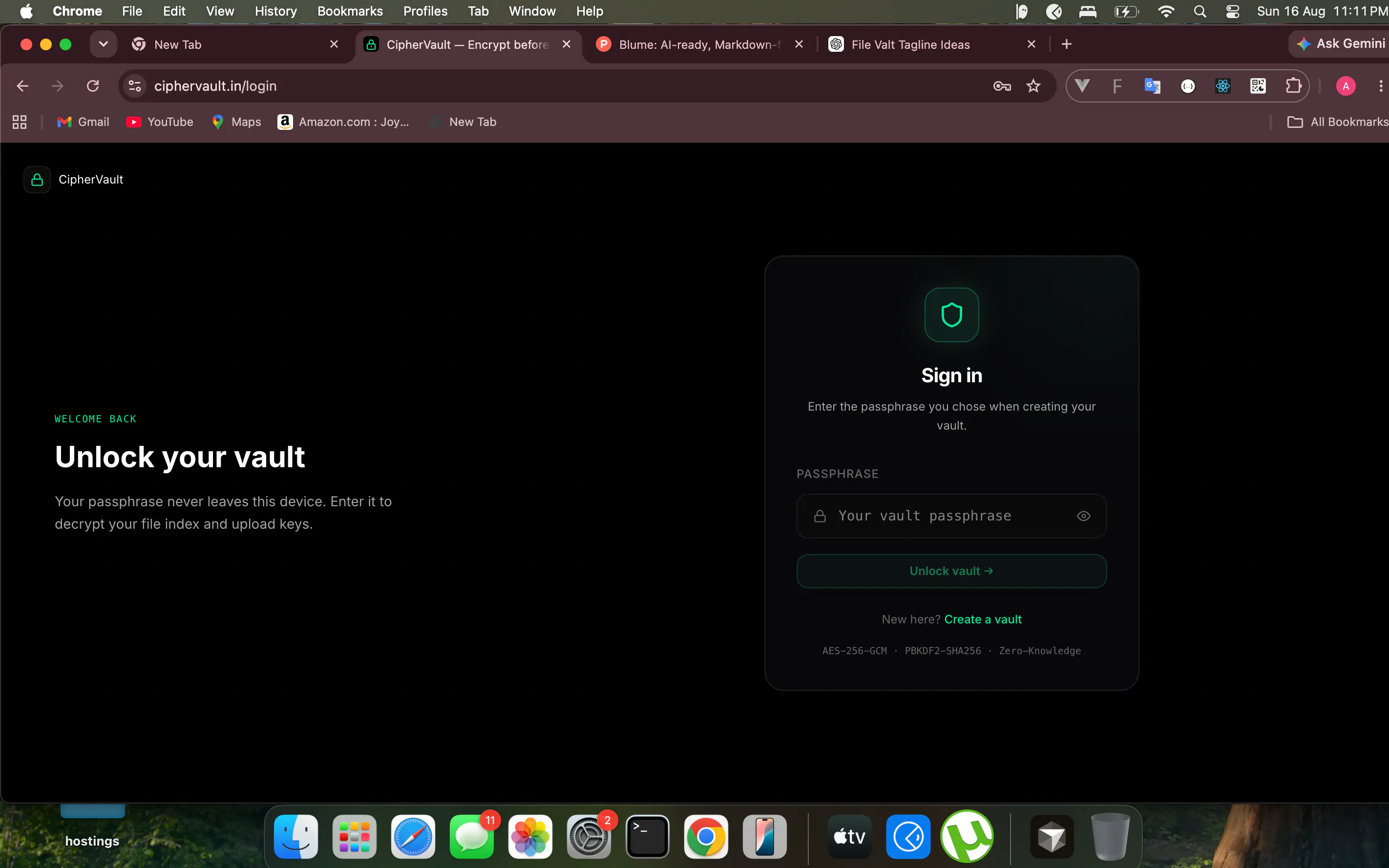The height and width of the screenshot is (868, 1389).
Task: Open the saved passwords key icon
Action: coord(1002,86)
